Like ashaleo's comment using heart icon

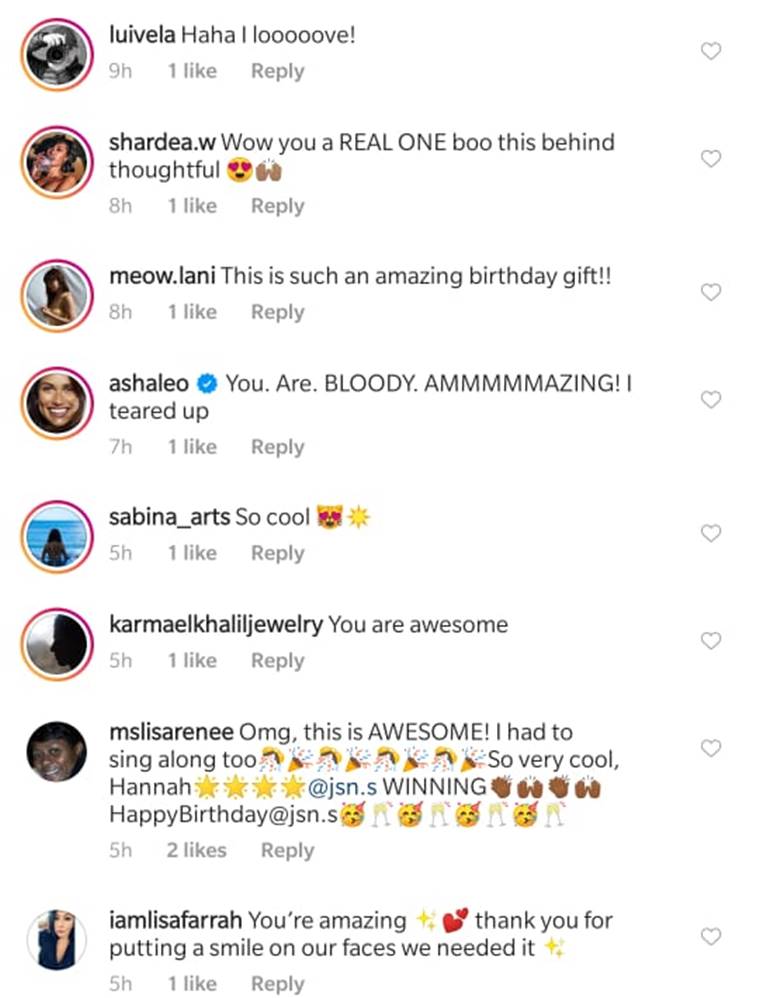point(710,399)
